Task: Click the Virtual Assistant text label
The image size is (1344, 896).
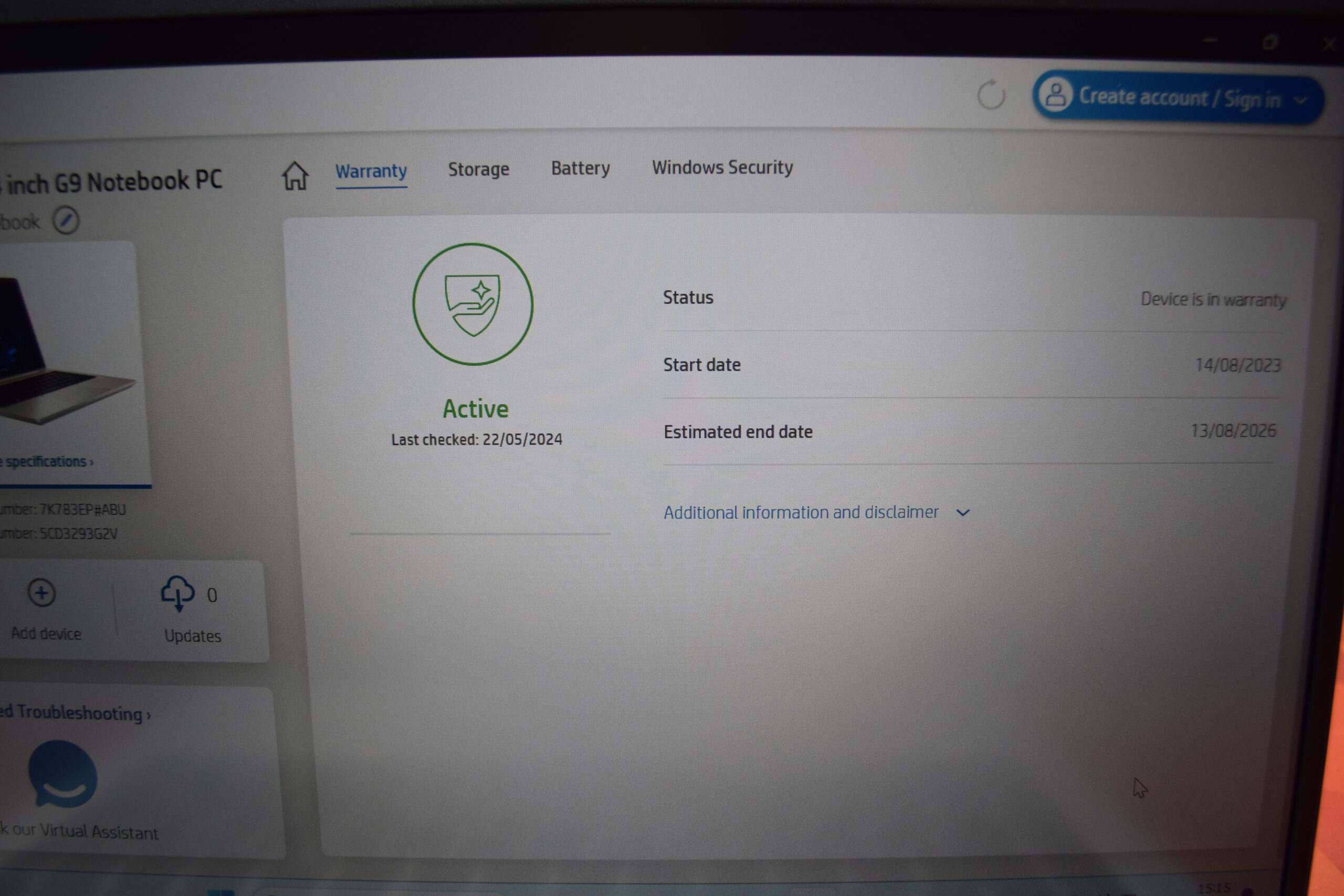Action: [x=79, y=831]
